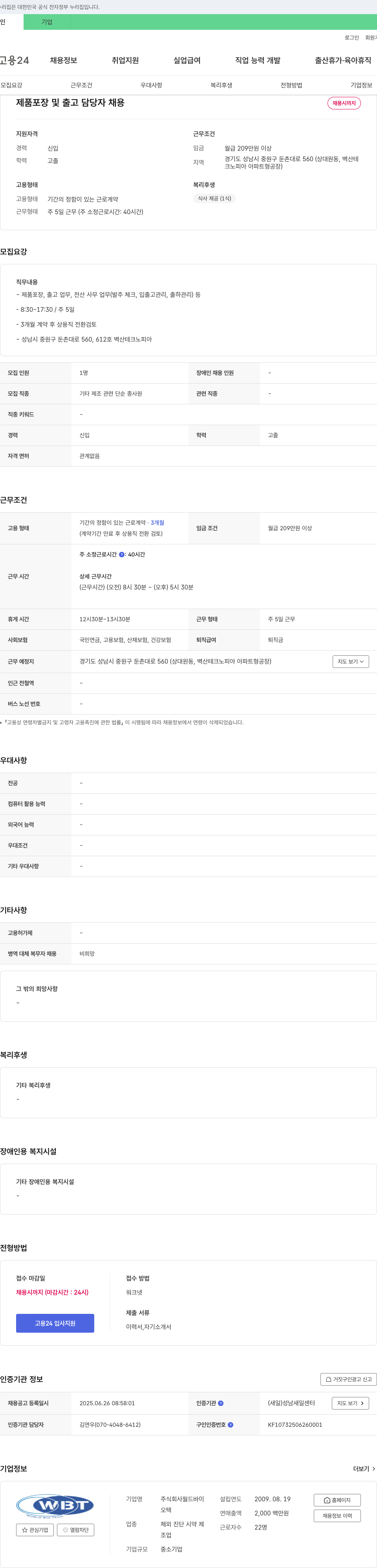Open the 직업 능력 개발 menu
This screenshot has height=1568, width=377.
point(258,60)
